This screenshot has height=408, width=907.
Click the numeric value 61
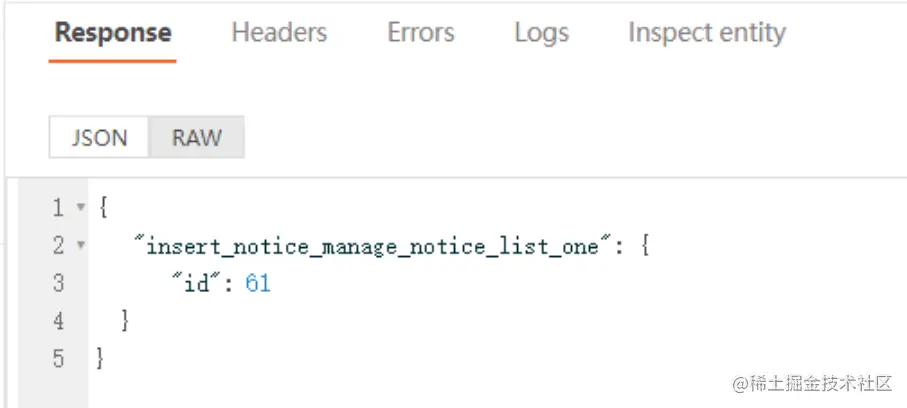click(x=258, y=284)
